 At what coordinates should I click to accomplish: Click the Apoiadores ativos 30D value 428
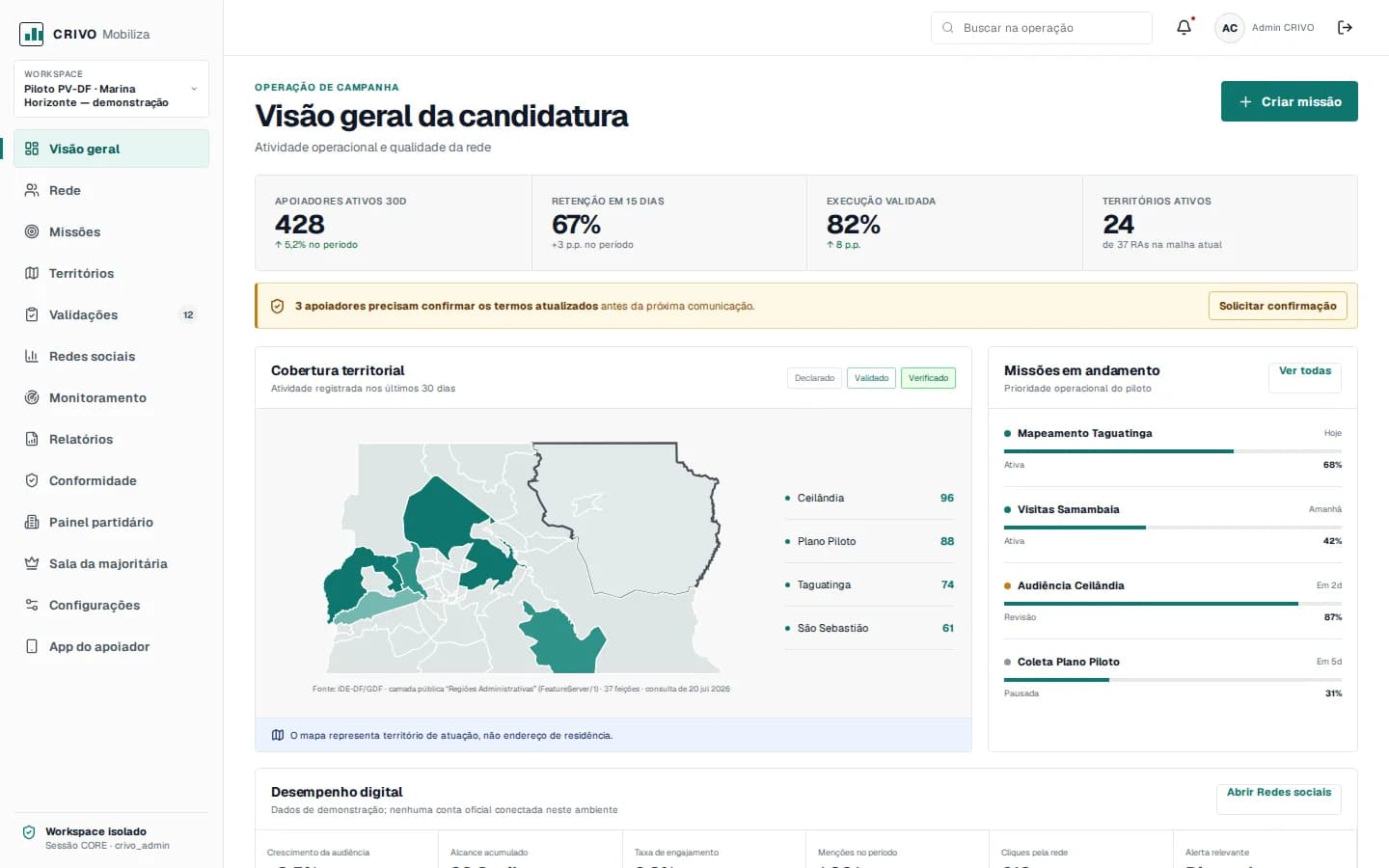click(300, 224)
